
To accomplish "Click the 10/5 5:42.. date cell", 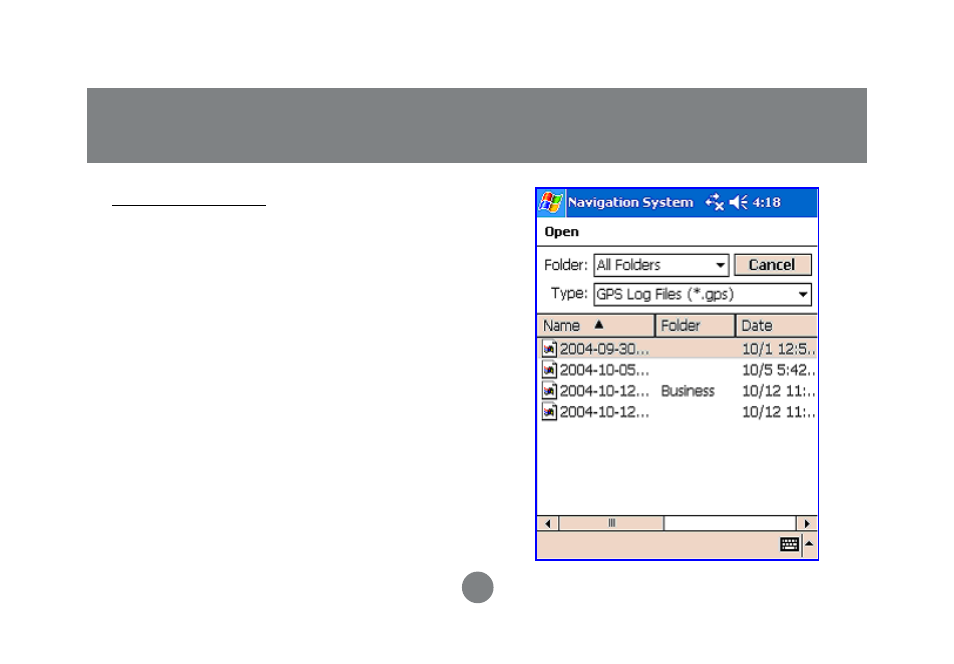I will coord(778,370).
